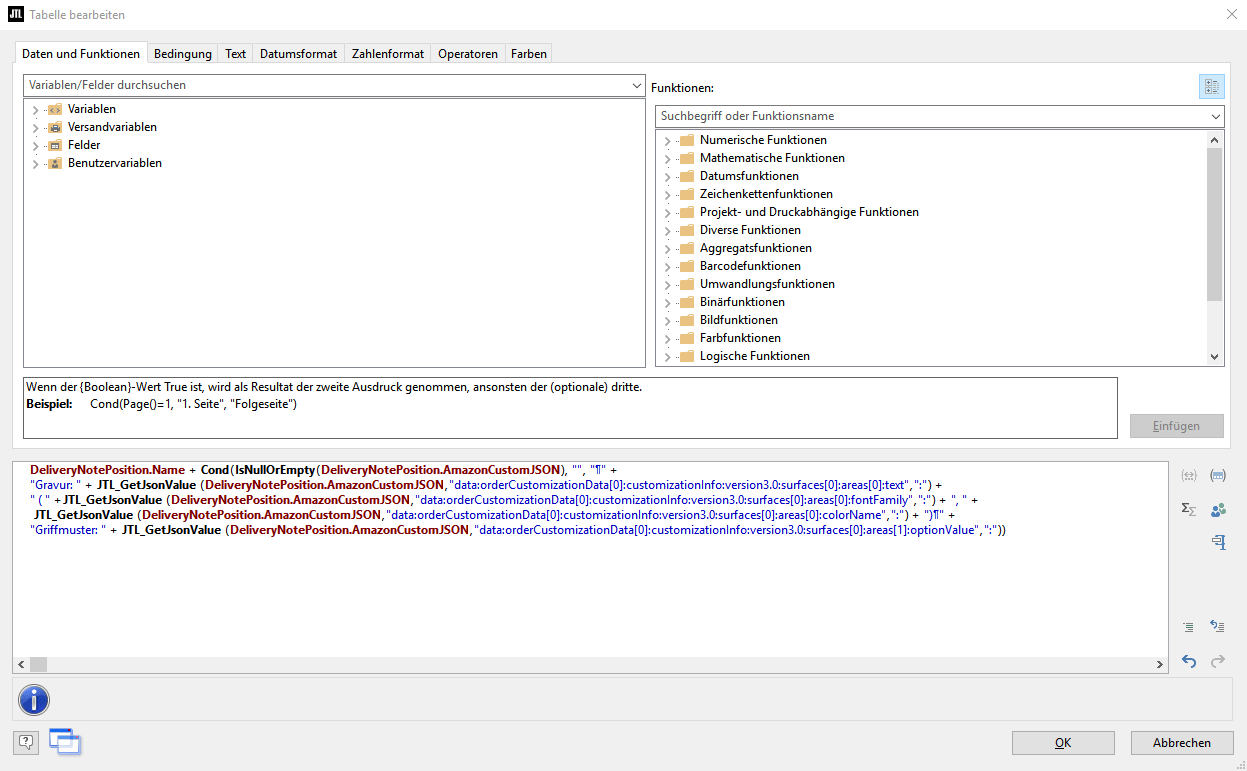Viewport: 1247px width, 771px height.
Task: Click the sigma sum icon
Action: [1189, 510]
